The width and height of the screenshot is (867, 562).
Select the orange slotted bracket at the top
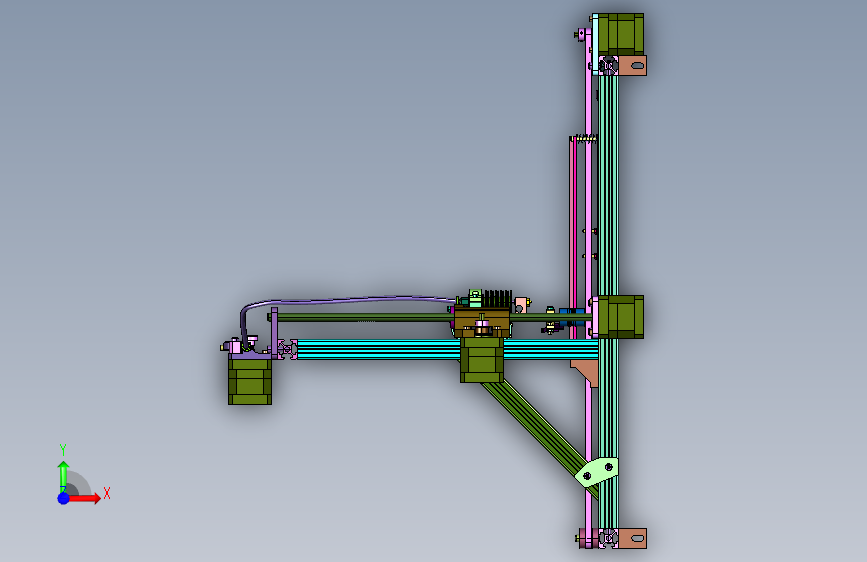click(x=632, y=65)
